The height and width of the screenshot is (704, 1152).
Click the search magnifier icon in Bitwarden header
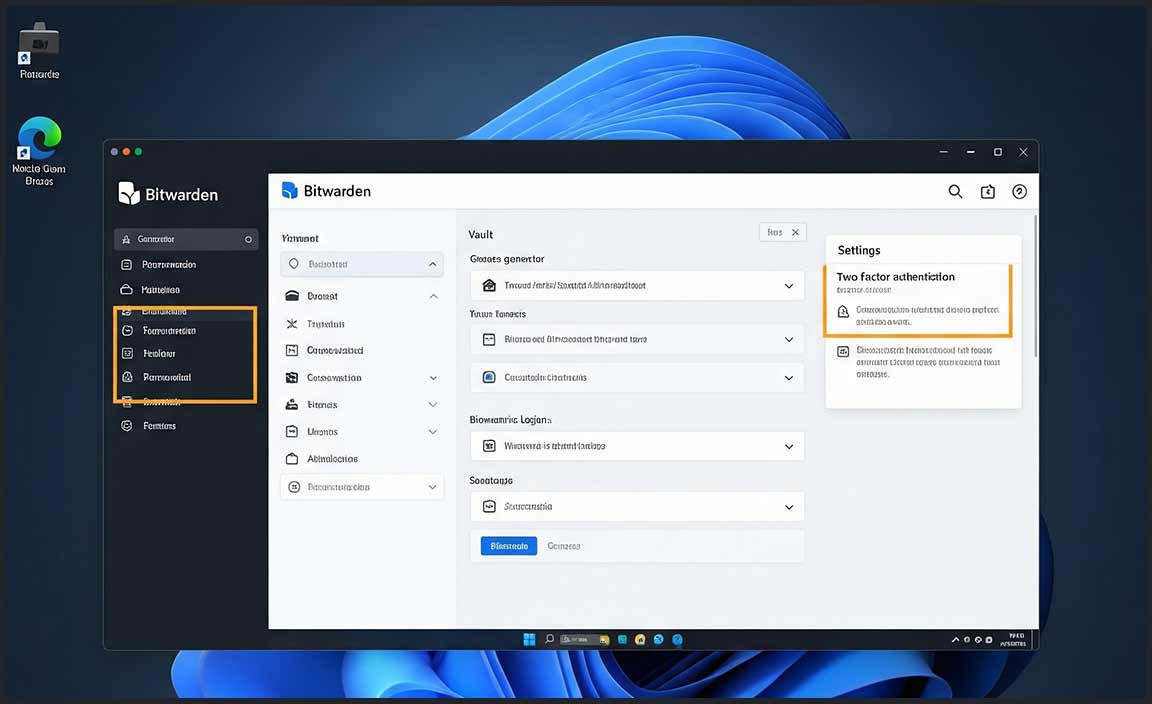point(955,192)
